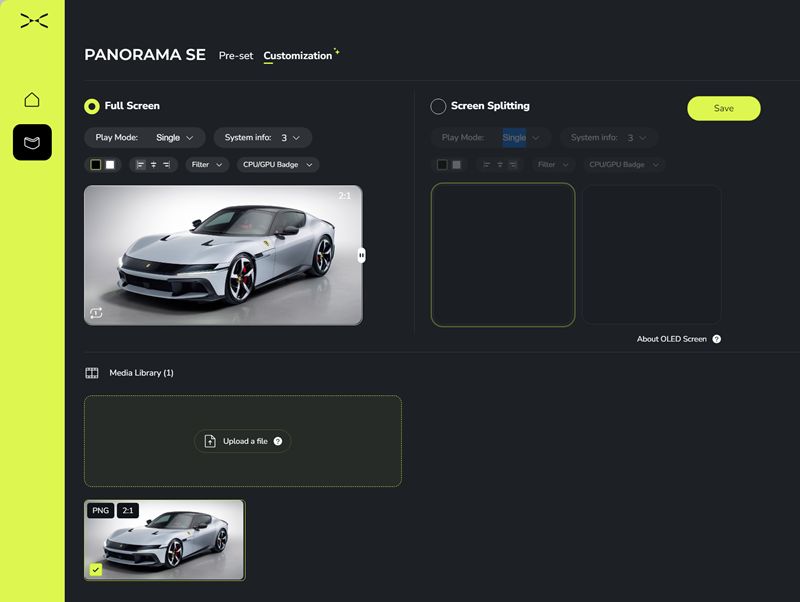Viewport: 800px width, 602px height.
Task: Click the app logo at top left
Action: click(x=33, y=21)
